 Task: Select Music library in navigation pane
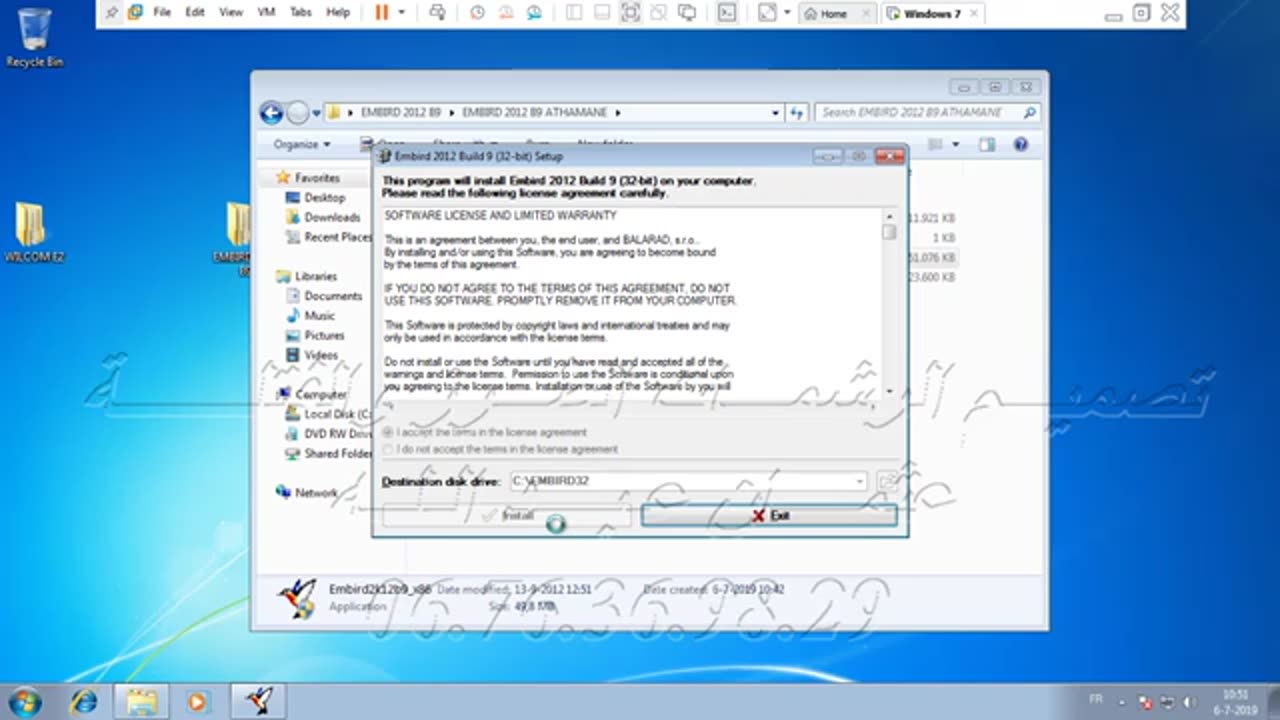[x=319, y=316]
